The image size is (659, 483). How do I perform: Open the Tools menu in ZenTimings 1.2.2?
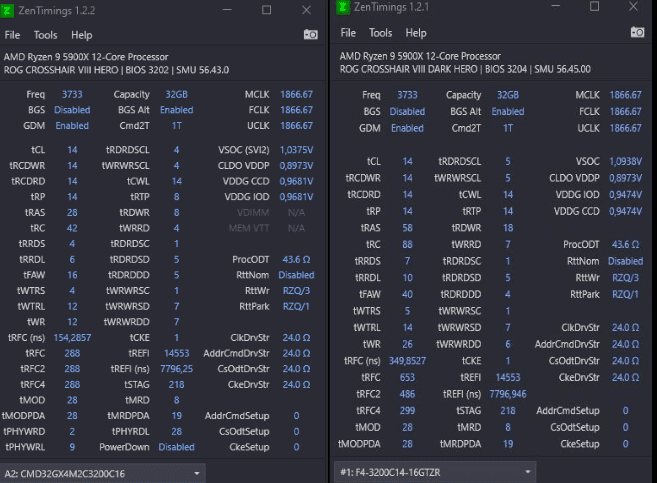pos(43,34)
